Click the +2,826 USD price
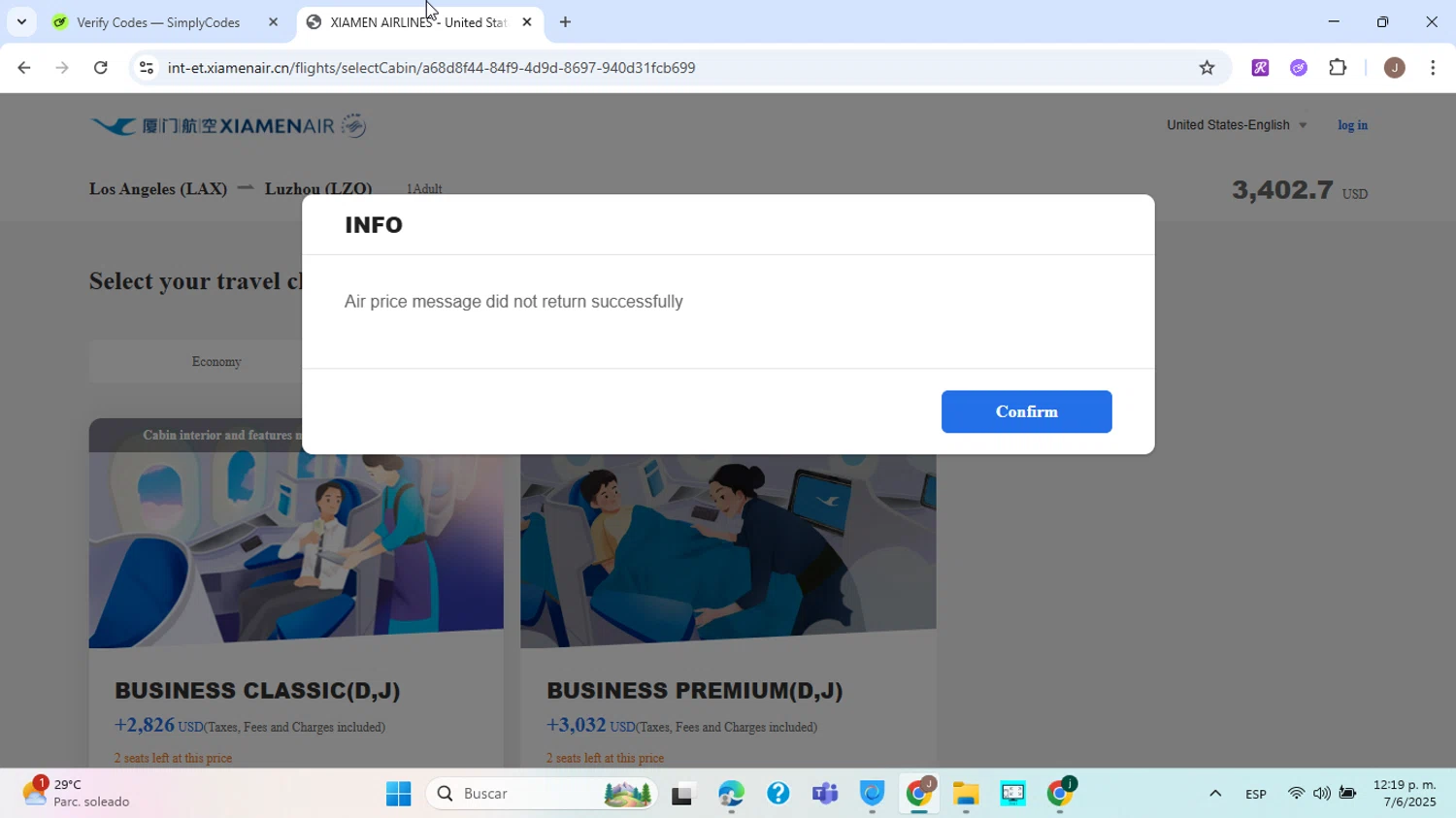This screenshot has height=818, width=1456. click(x=159, y=726)
